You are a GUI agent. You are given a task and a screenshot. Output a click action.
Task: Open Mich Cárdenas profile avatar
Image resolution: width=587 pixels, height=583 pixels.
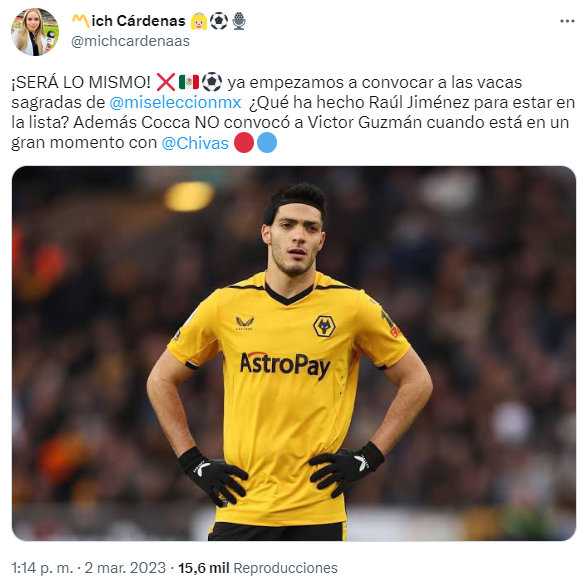(35, 32)
